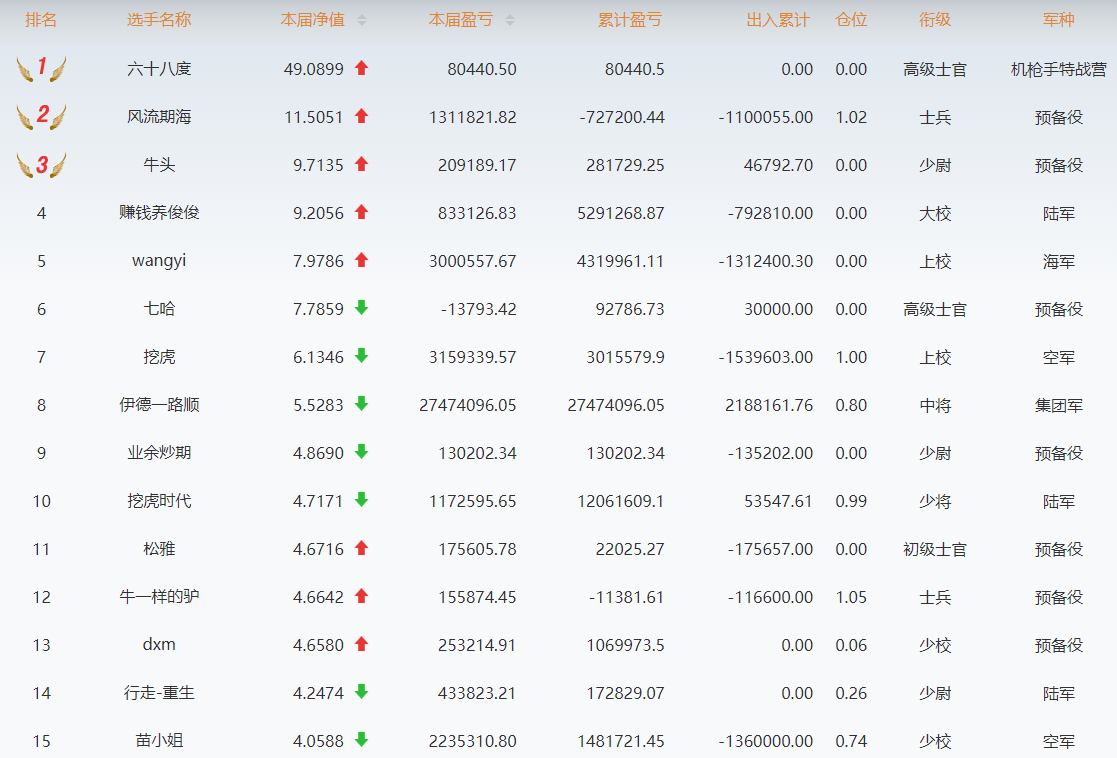Open player dxm

(159, 645)
